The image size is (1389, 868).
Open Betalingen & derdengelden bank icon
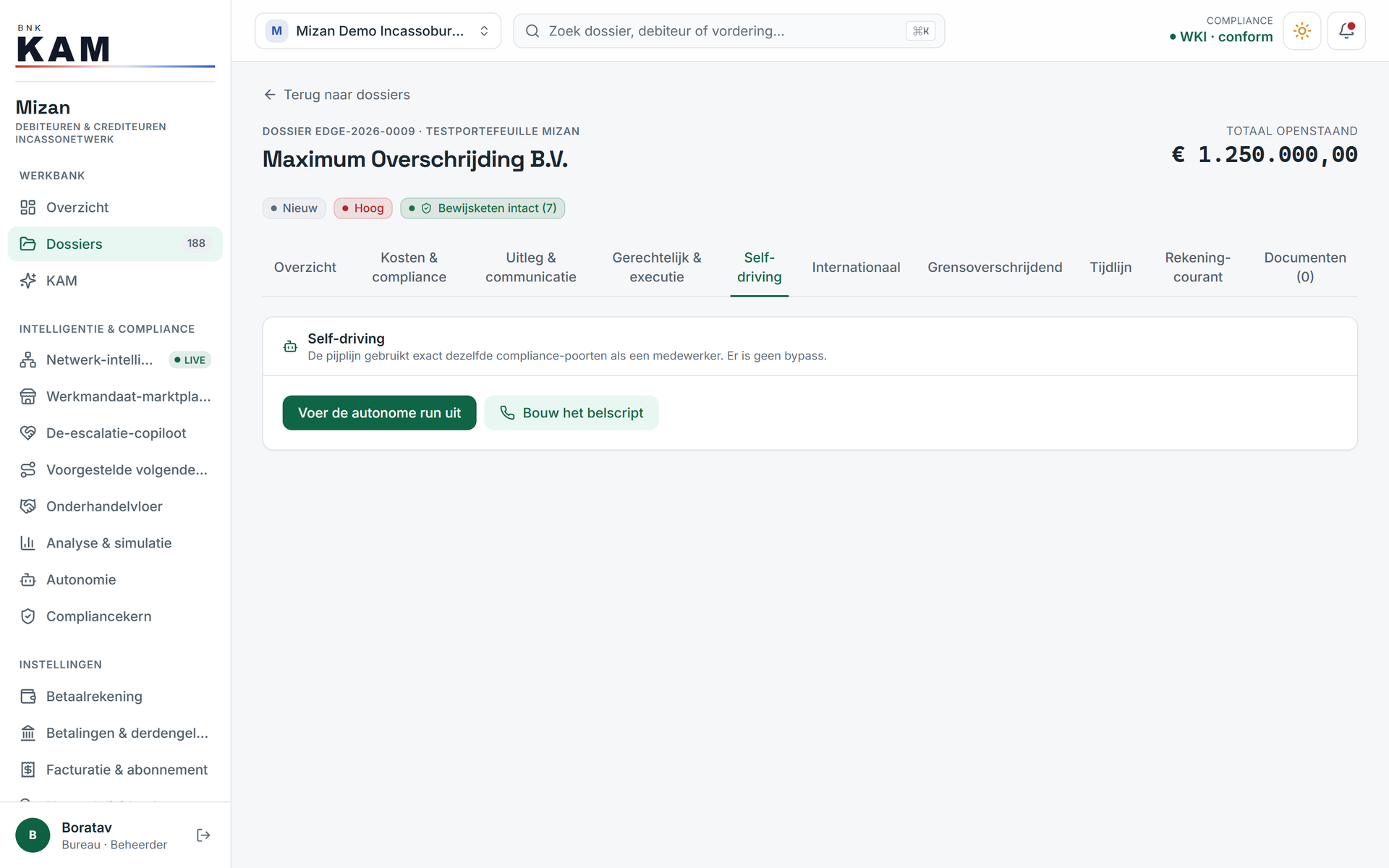click(27, 733)
